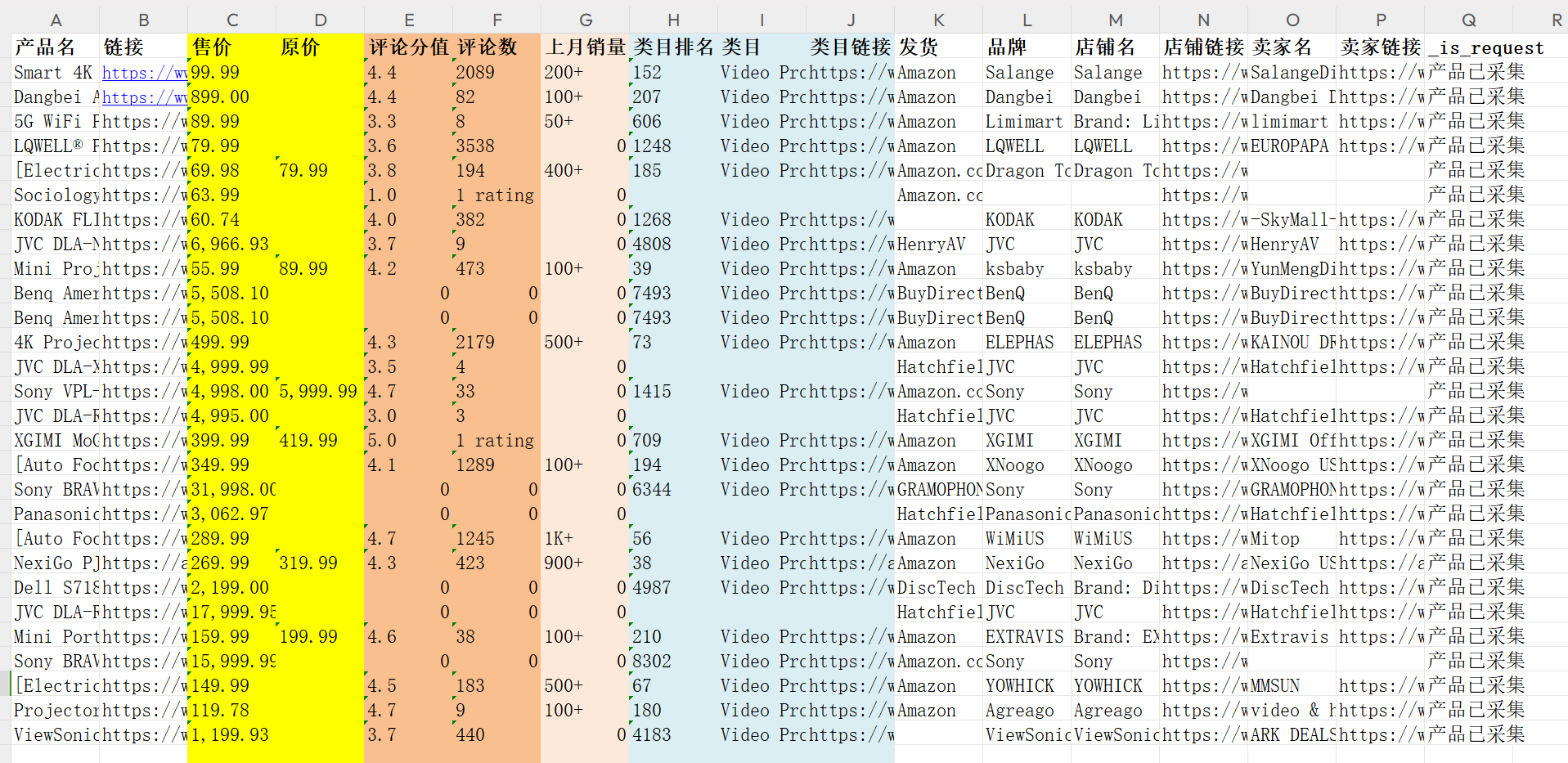Open the blue hyperlink in the Dangbei row
The height and width of the screenshot is (763, 1568).
click(x=144, y=96)
